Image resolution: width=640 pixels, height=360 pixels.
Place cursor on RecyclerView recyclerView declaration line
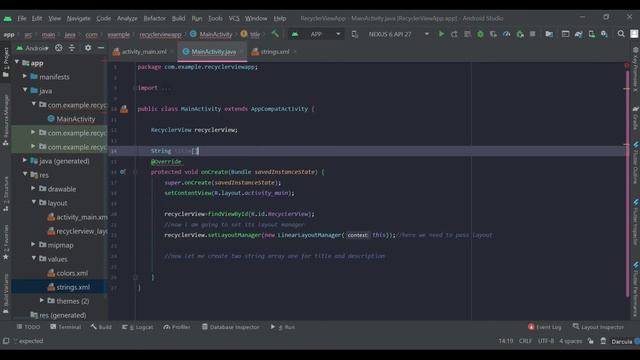[194, 130]
